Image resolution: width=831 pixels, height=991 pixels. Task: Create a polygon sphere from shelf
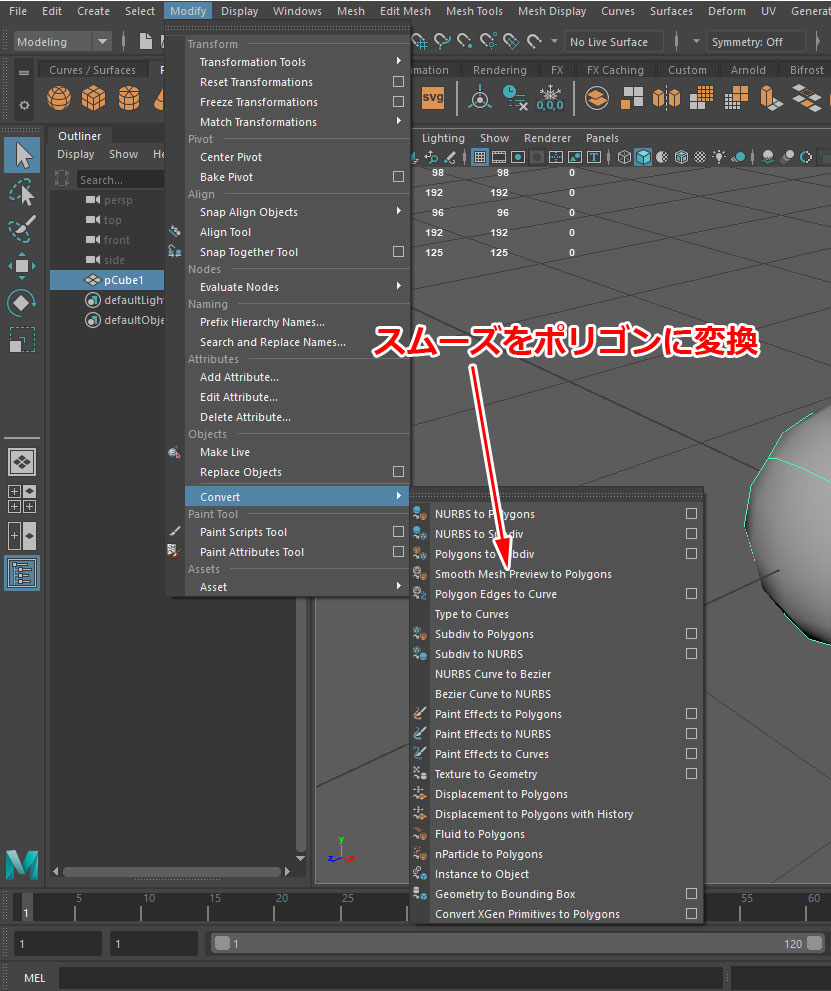coord(59,98)
